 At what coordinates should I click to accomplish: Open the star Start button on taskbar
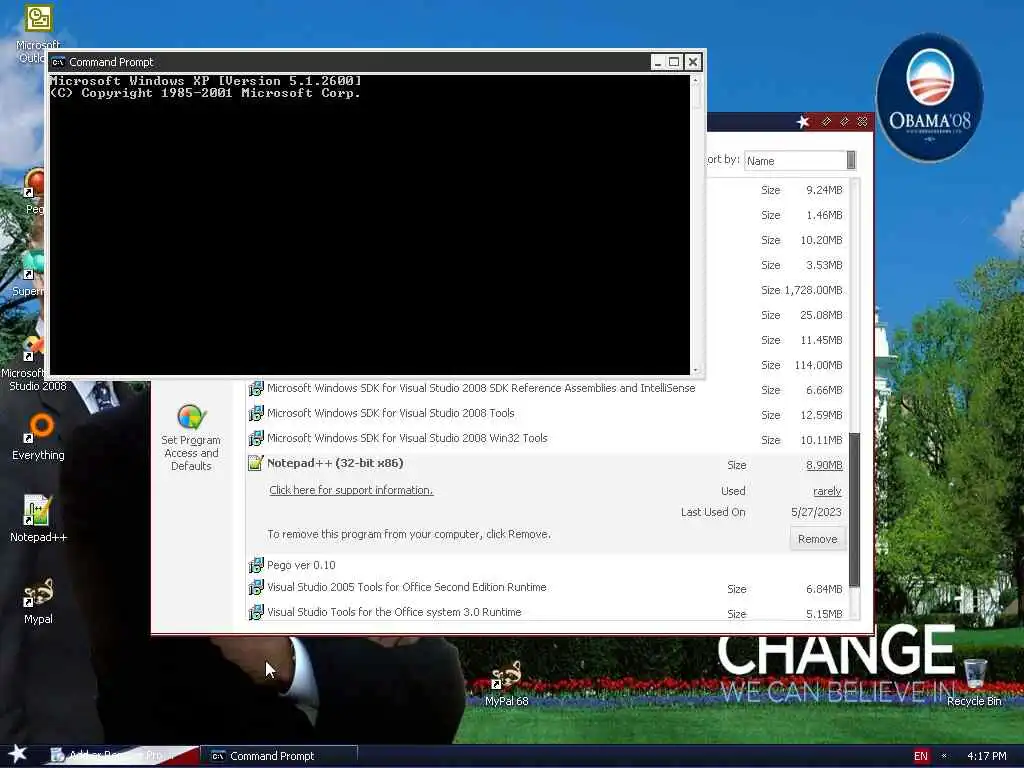click(x=18, y=754)
